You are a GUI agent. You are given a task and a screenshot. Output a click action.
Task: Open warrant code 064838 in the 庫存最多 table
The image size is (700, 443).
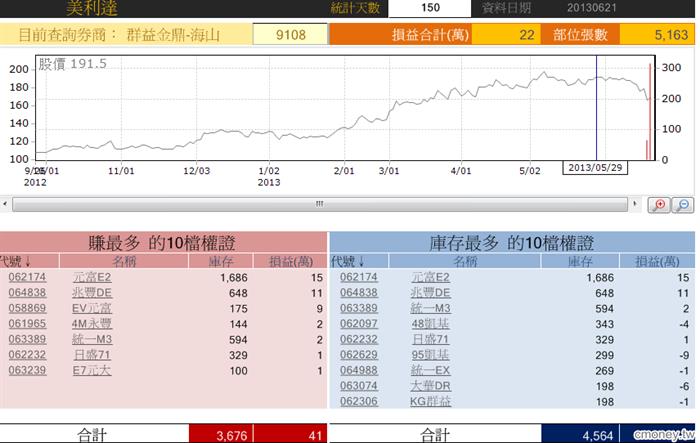(359, 293)
